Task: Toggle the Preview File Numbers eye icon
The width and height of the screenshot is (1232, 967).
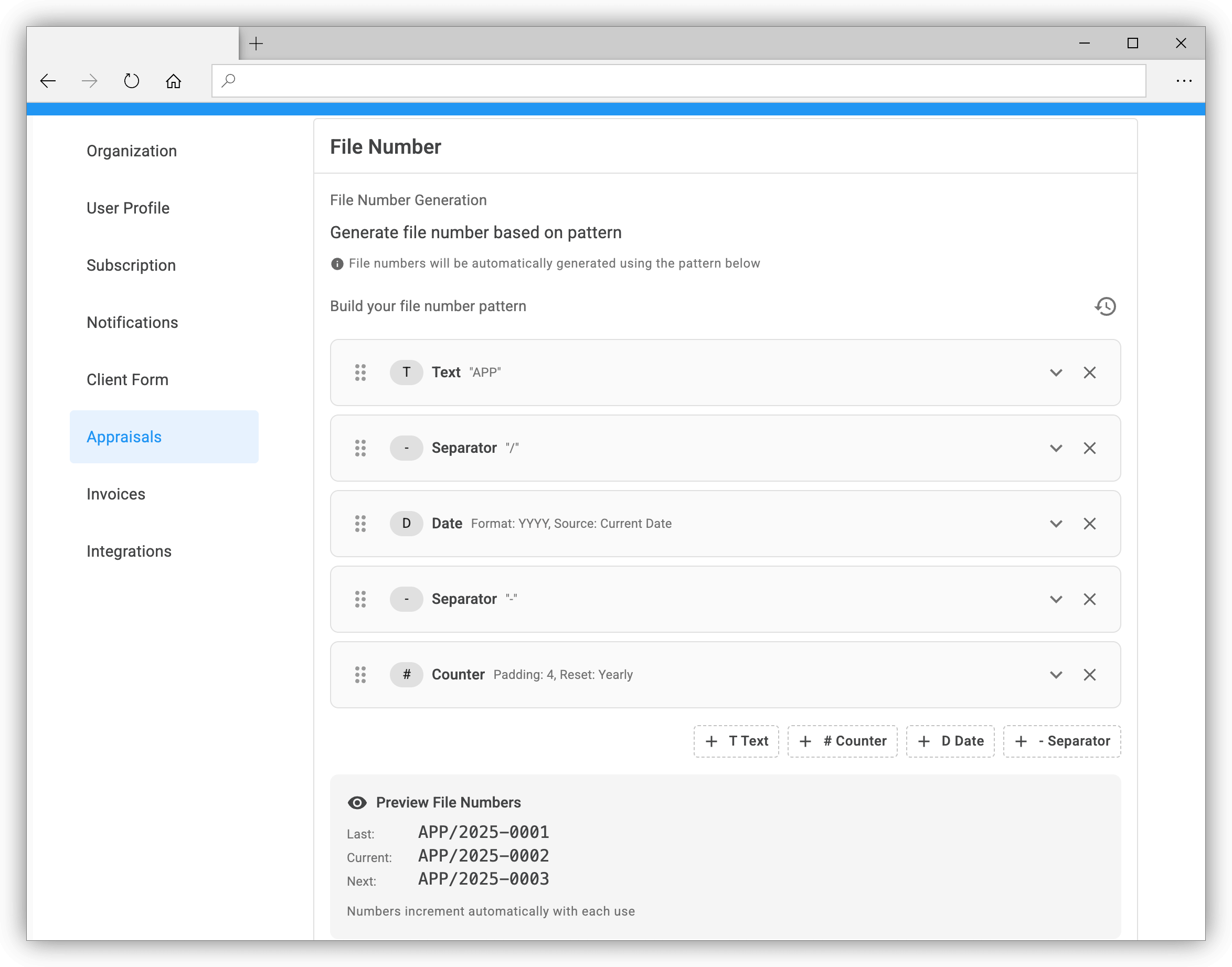Action: tap(357, 802)
